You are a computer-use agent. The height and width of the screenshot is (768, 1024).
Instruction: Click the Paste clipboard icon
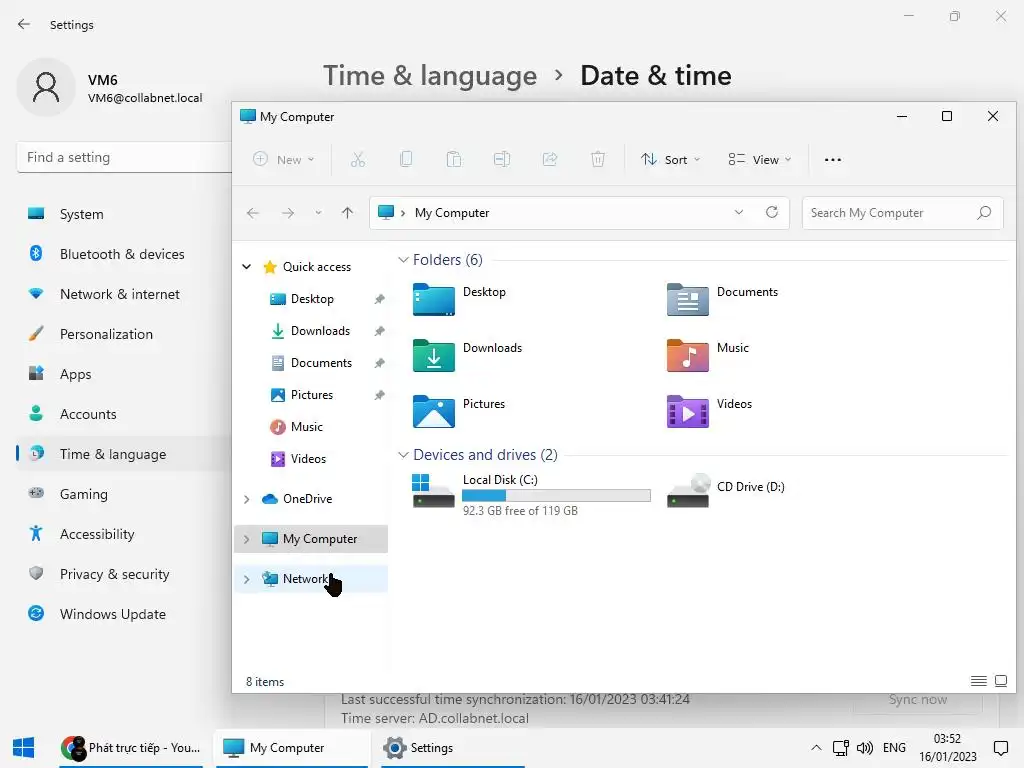tap(454, 159)
